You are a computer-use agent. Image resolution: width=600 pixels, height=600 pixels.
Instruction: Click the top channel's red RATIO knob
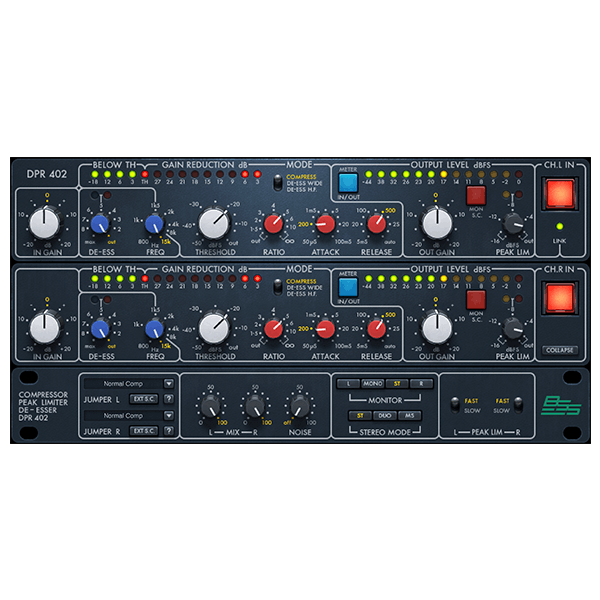274,223
